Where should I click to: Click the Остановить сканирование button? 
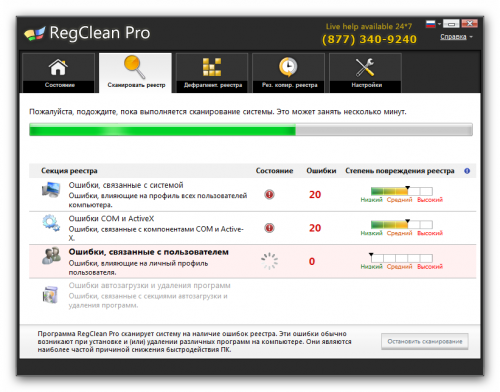425,341
